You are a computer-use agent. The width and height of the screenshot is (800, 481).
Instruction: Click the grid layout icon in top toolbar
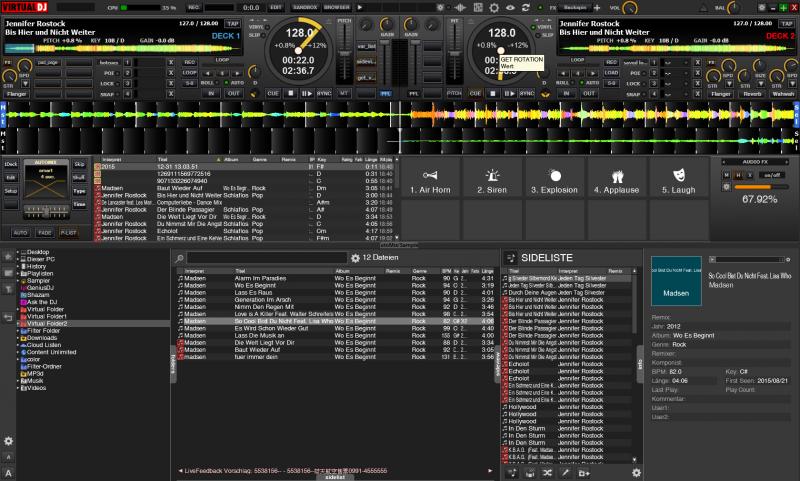tap(478, 8)
